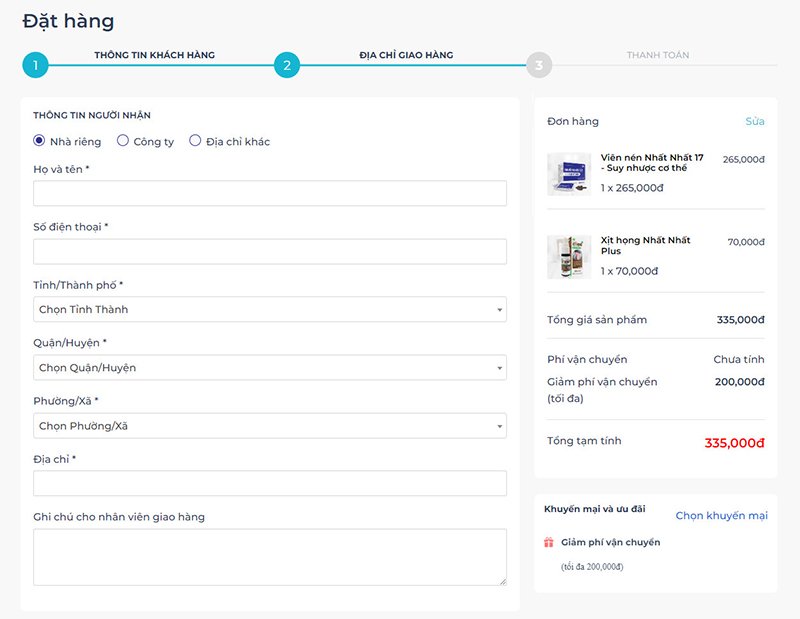Expand the Chọn Quận/Huyện dropdown
The width and height of the screenshot is (800, 619).
[270, 367]
